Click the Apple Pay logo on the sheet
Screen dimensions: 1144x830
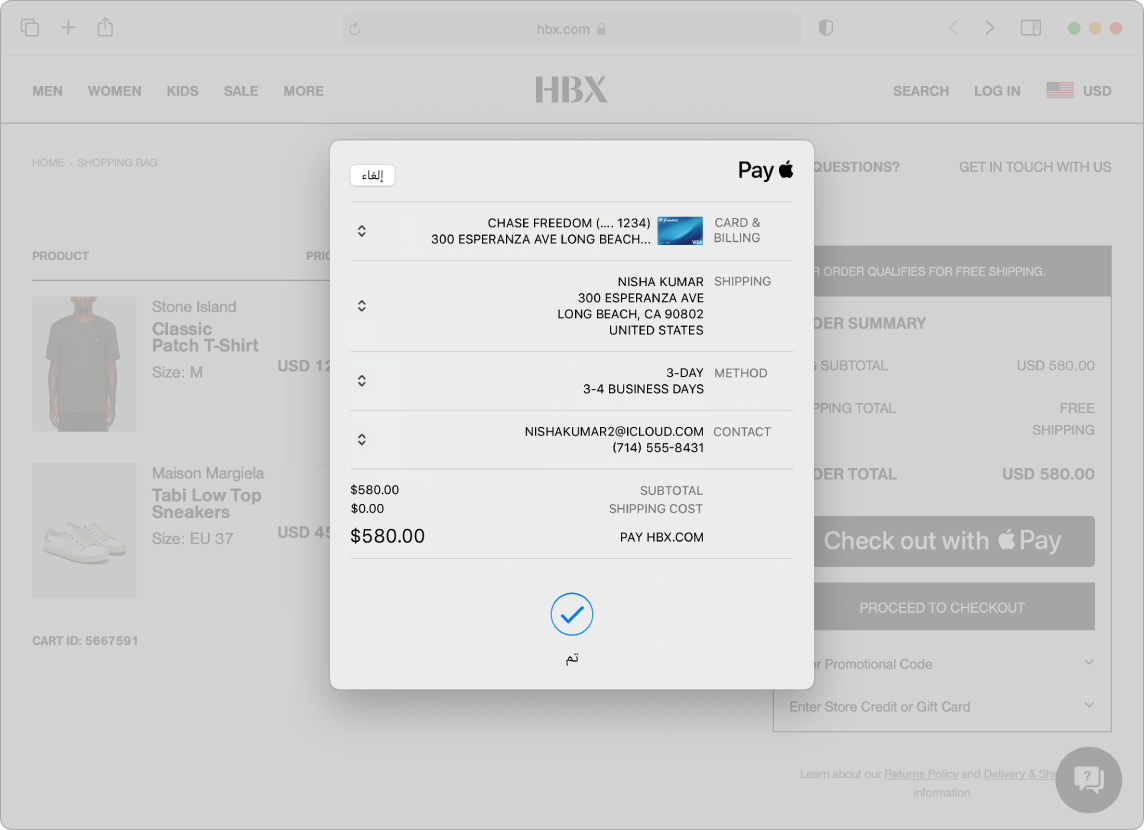point(765,170)
